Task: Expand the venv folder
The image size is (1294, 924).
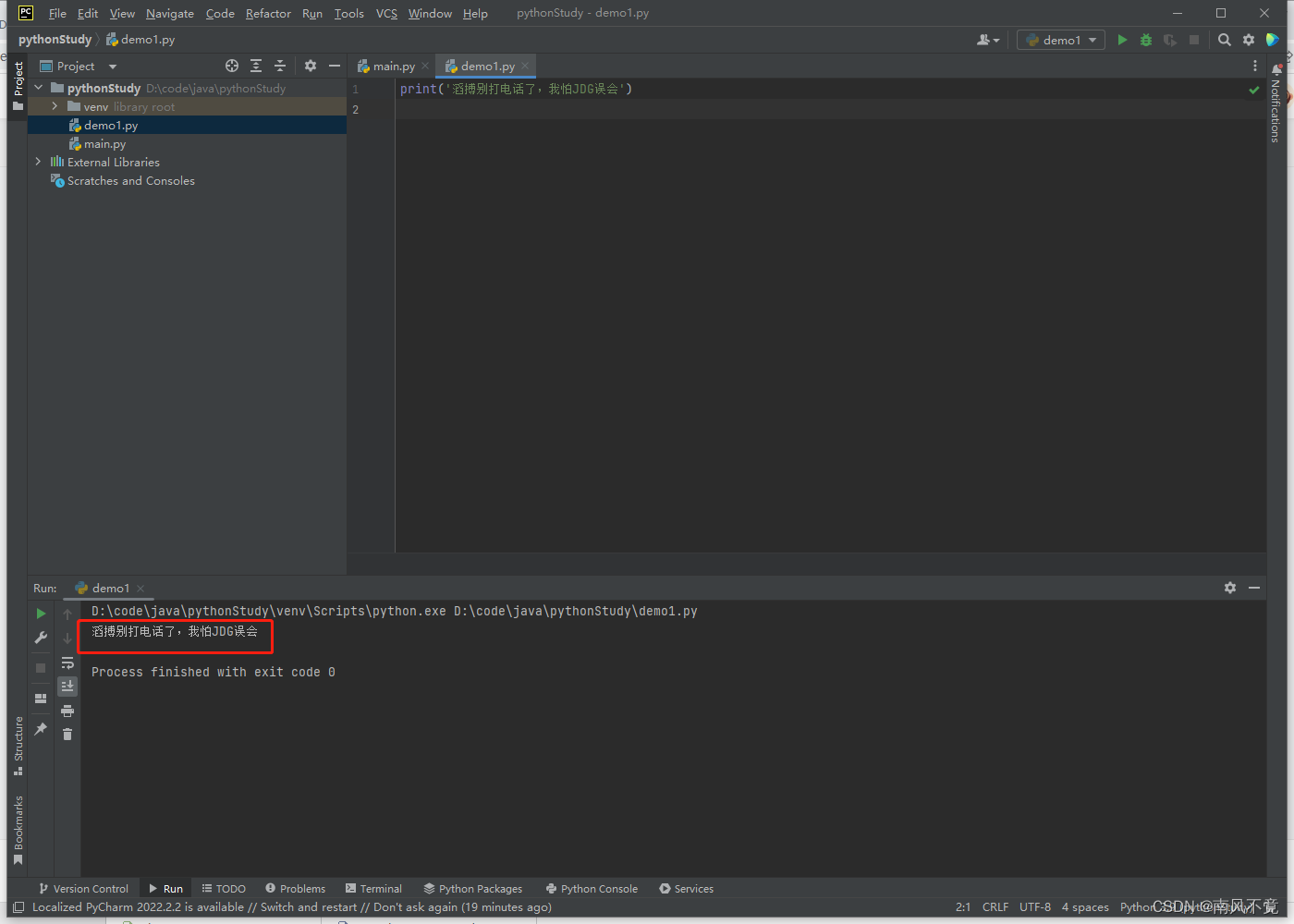Action: point(55,106)
